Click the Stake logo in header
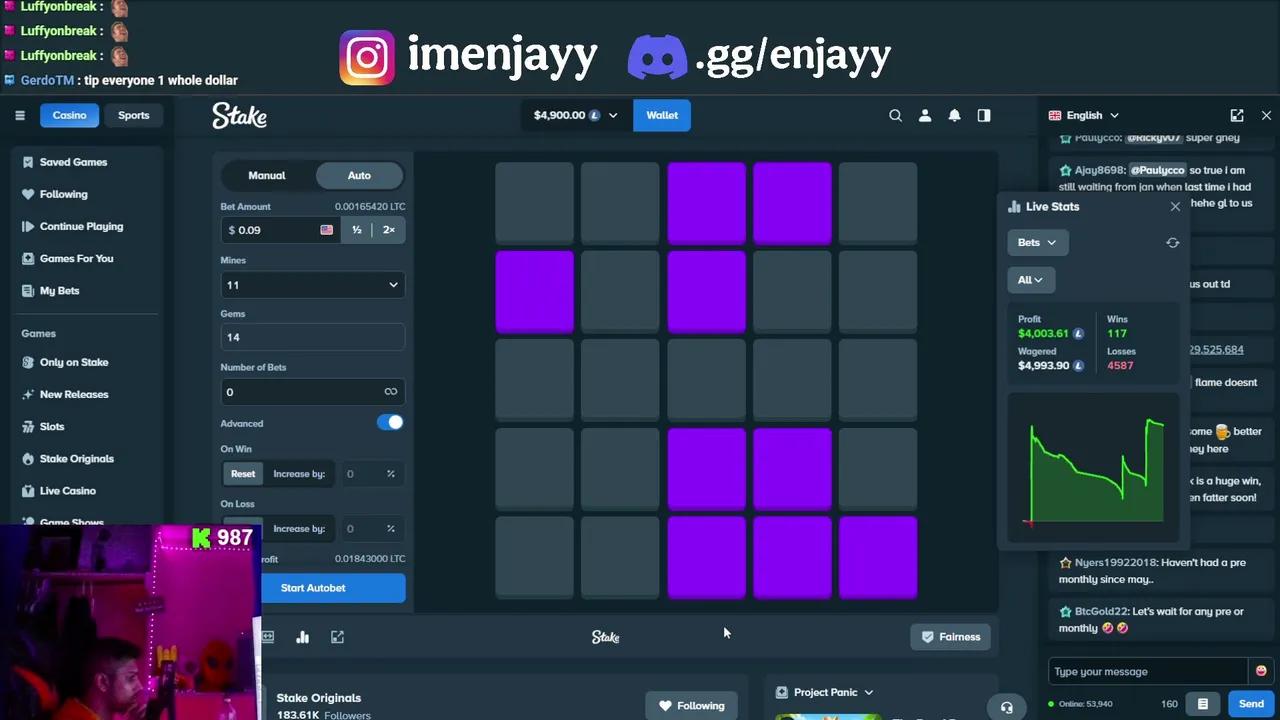Screen dimensions: 1280x720 (x=239, y=116)
